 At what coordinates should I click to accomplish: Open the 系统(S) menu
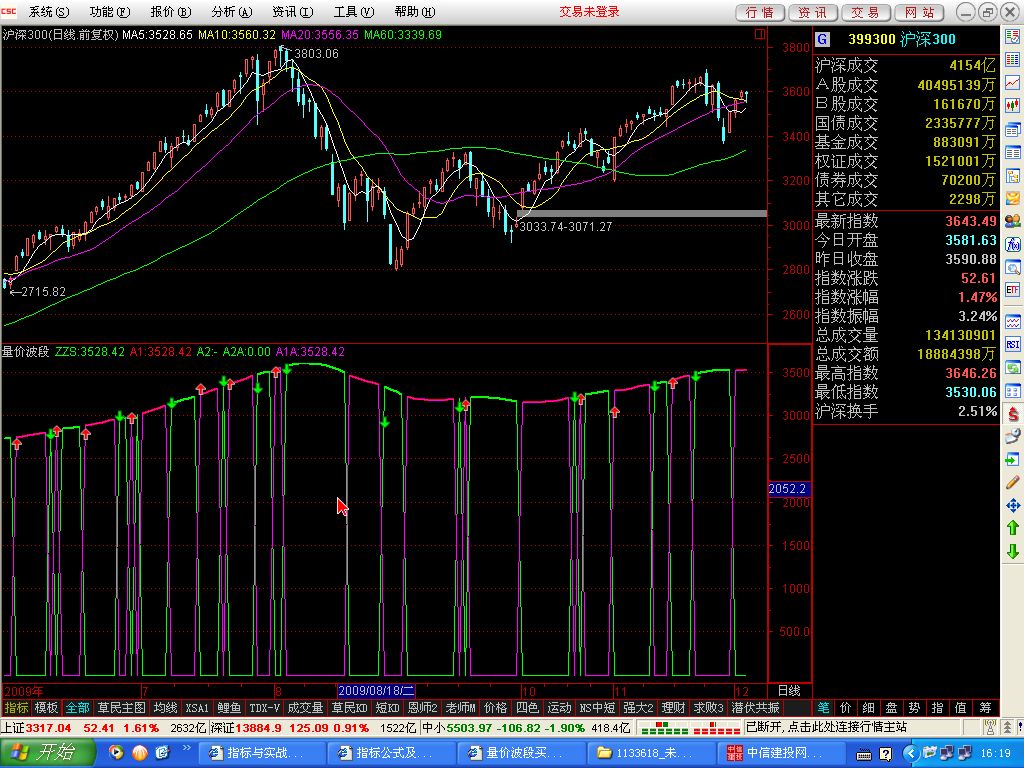(48, 12)
